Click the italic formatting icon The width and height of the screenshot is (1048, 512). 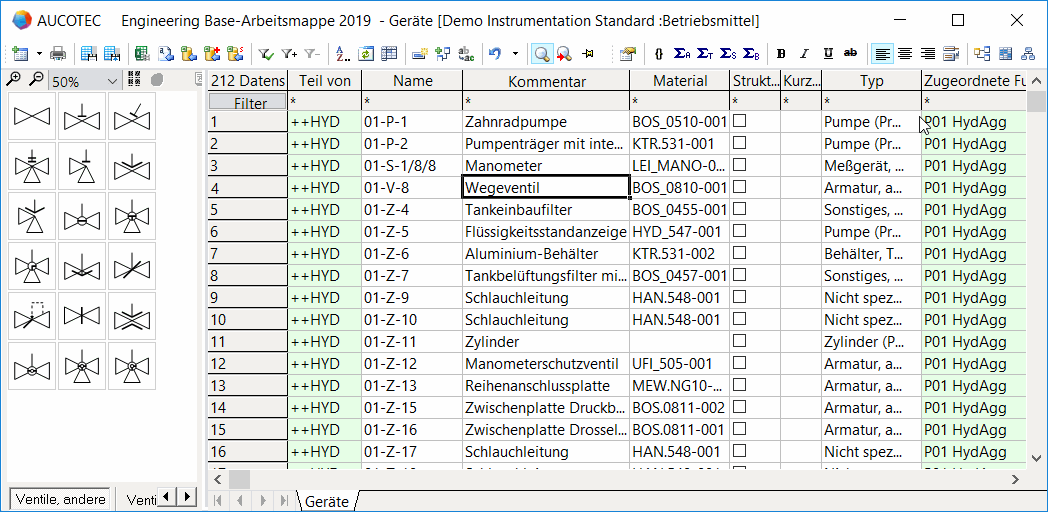804,54
